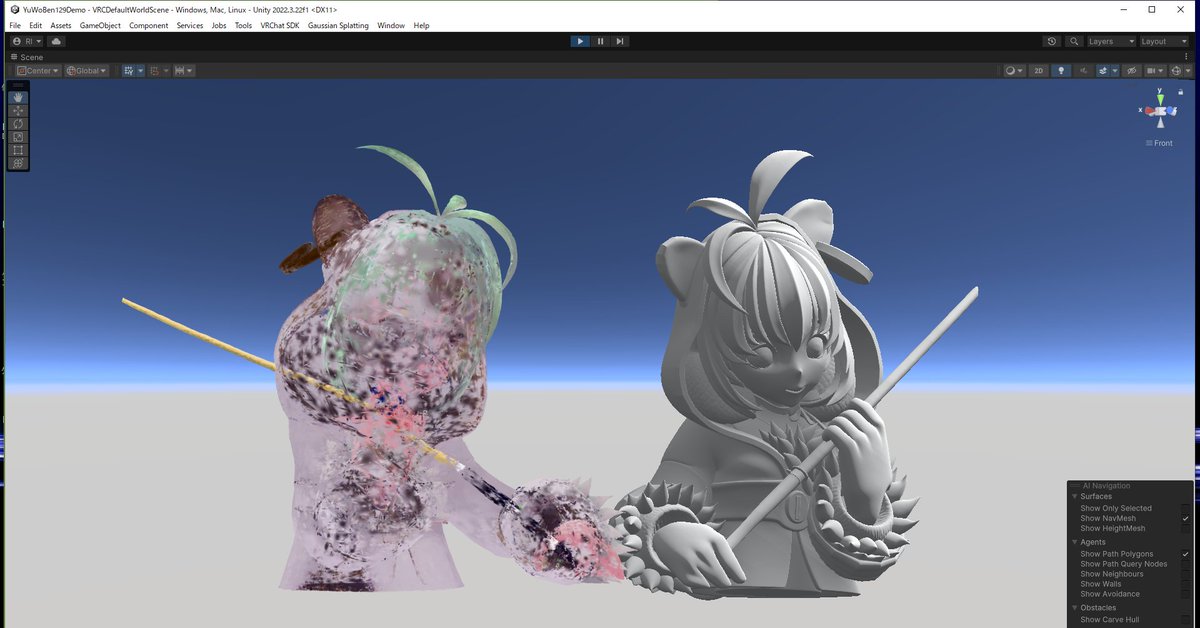Viewport: 1200px width, 628px height.
Task: Select the Move tool
Action: pyautogui.click(x=18, y=111)
